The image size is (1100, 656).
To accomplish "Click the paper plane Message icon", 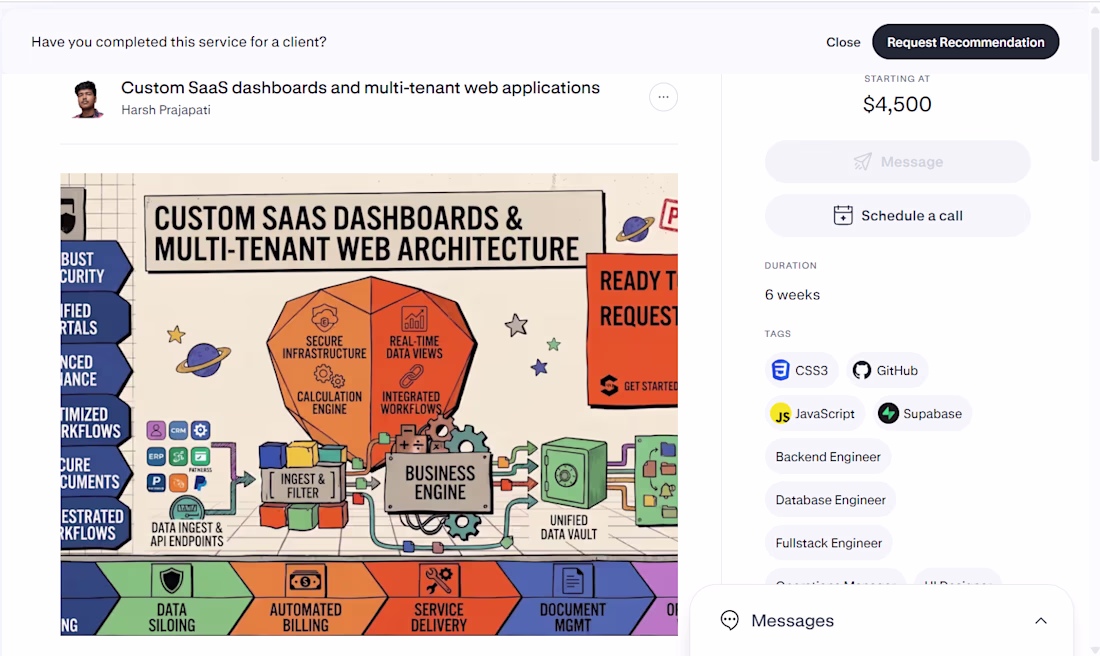I will (862, 162).
